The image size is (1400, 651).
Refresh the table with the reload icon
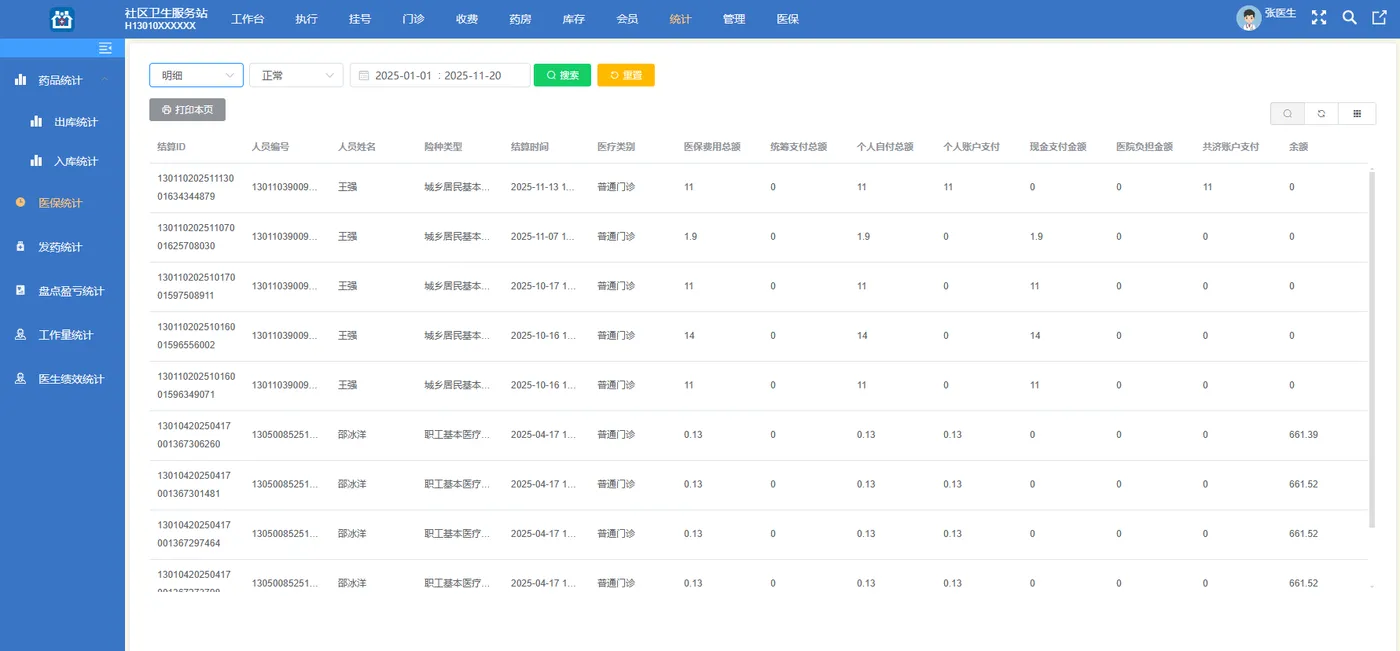click(1322, 113)
